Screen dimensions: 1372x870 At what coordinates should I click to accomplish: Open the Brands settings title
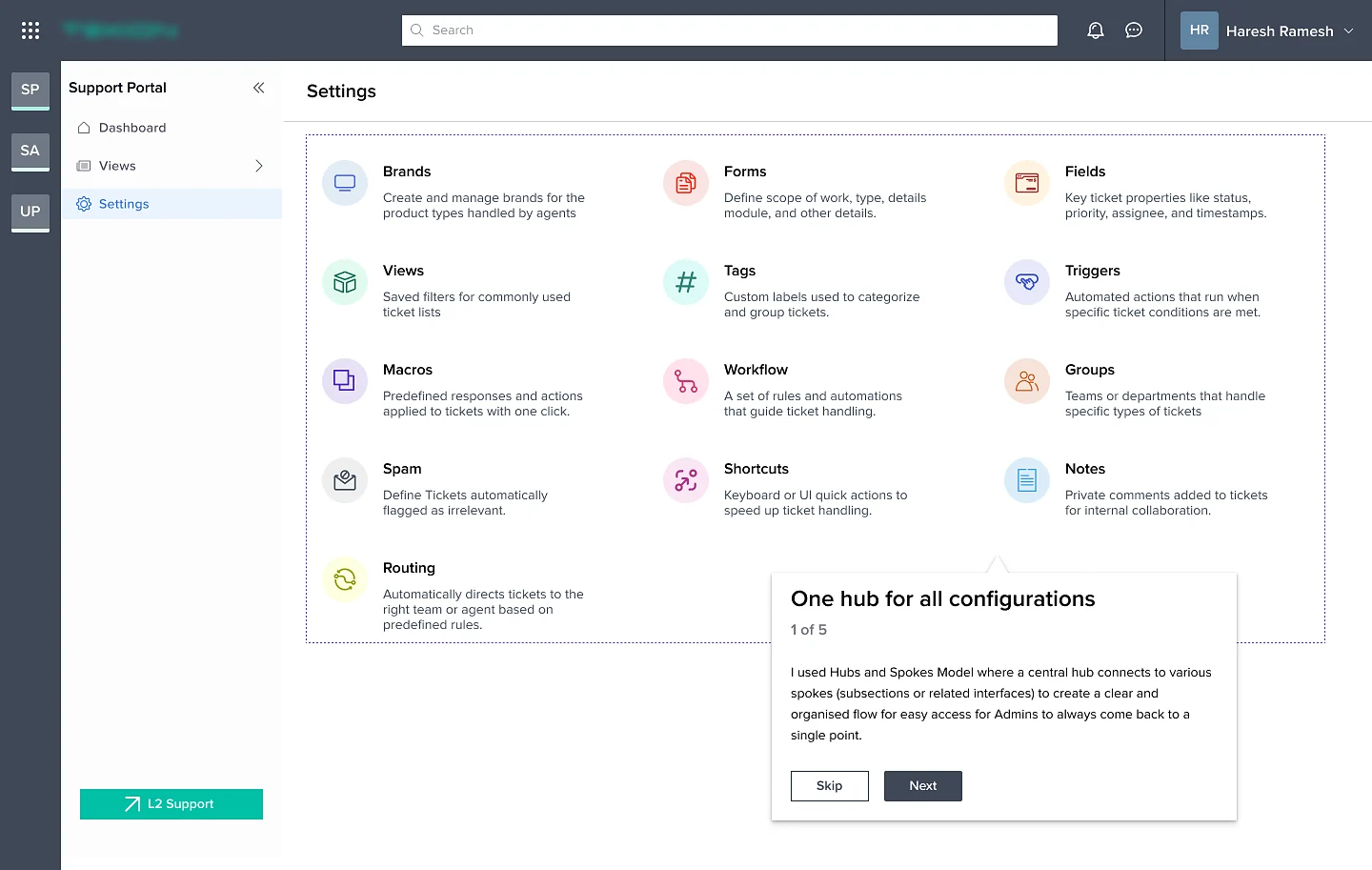(407, 172)
